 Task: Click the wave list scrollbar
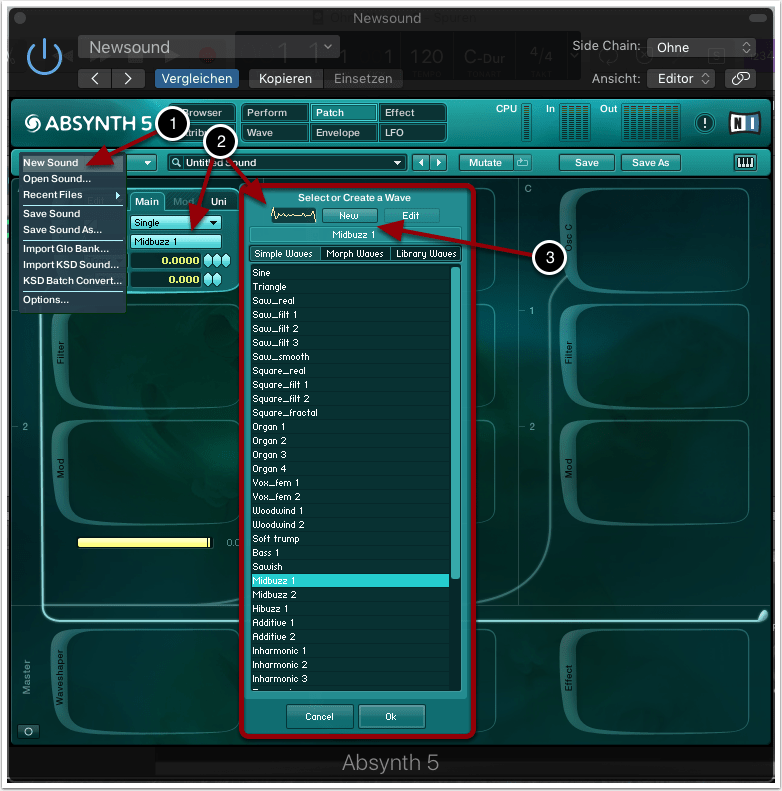pos(455,423)
